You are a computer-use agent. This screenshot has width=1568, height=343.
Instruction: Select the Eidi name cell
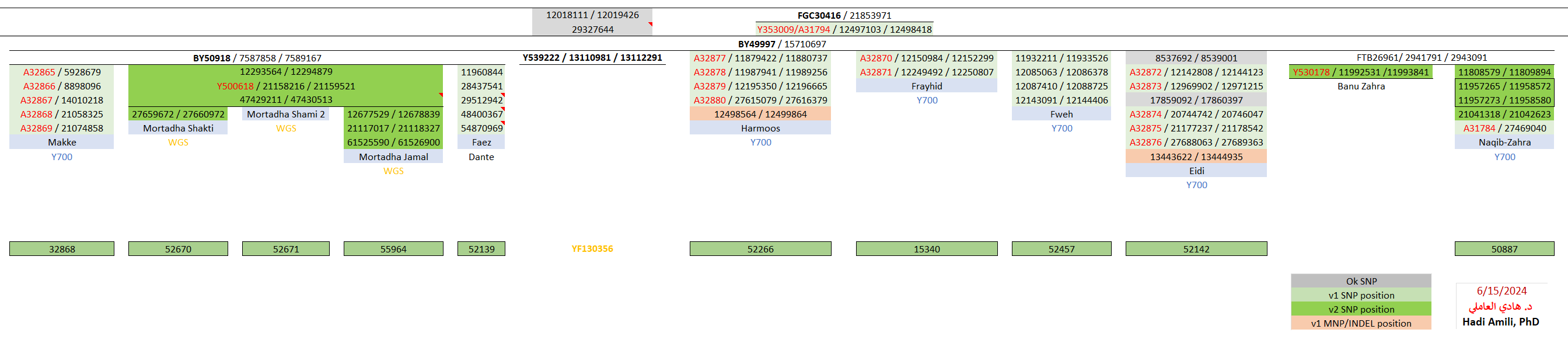click(1196, 171)
